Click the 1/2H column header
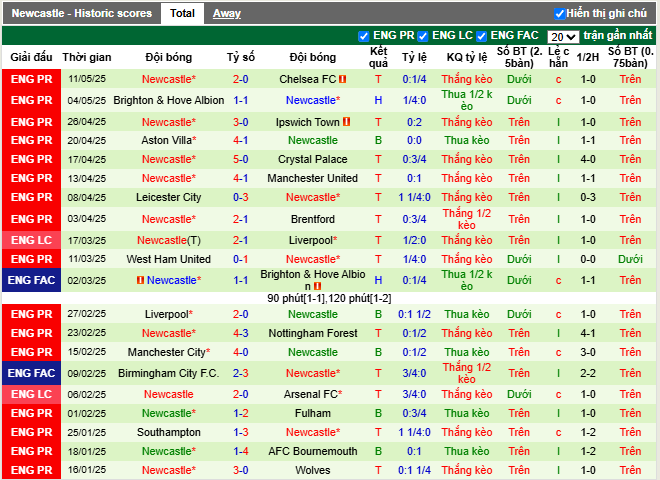 pos(588,57)
